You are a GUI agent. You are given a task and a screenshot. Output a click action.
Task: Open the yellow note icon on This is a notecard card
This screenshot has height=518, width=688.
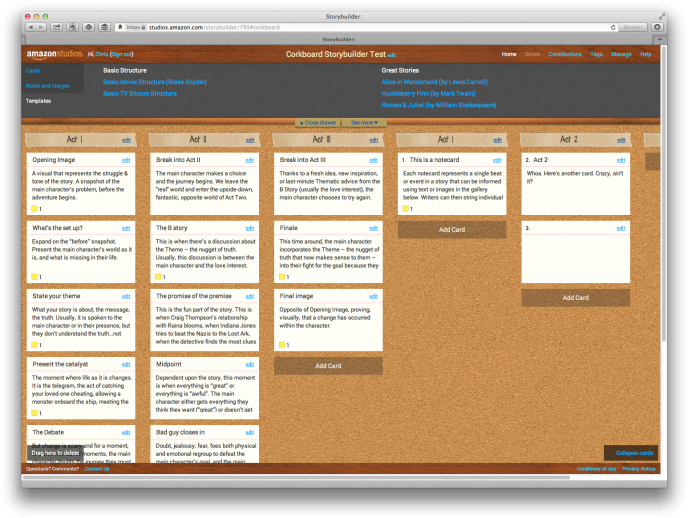click(406, 209)
